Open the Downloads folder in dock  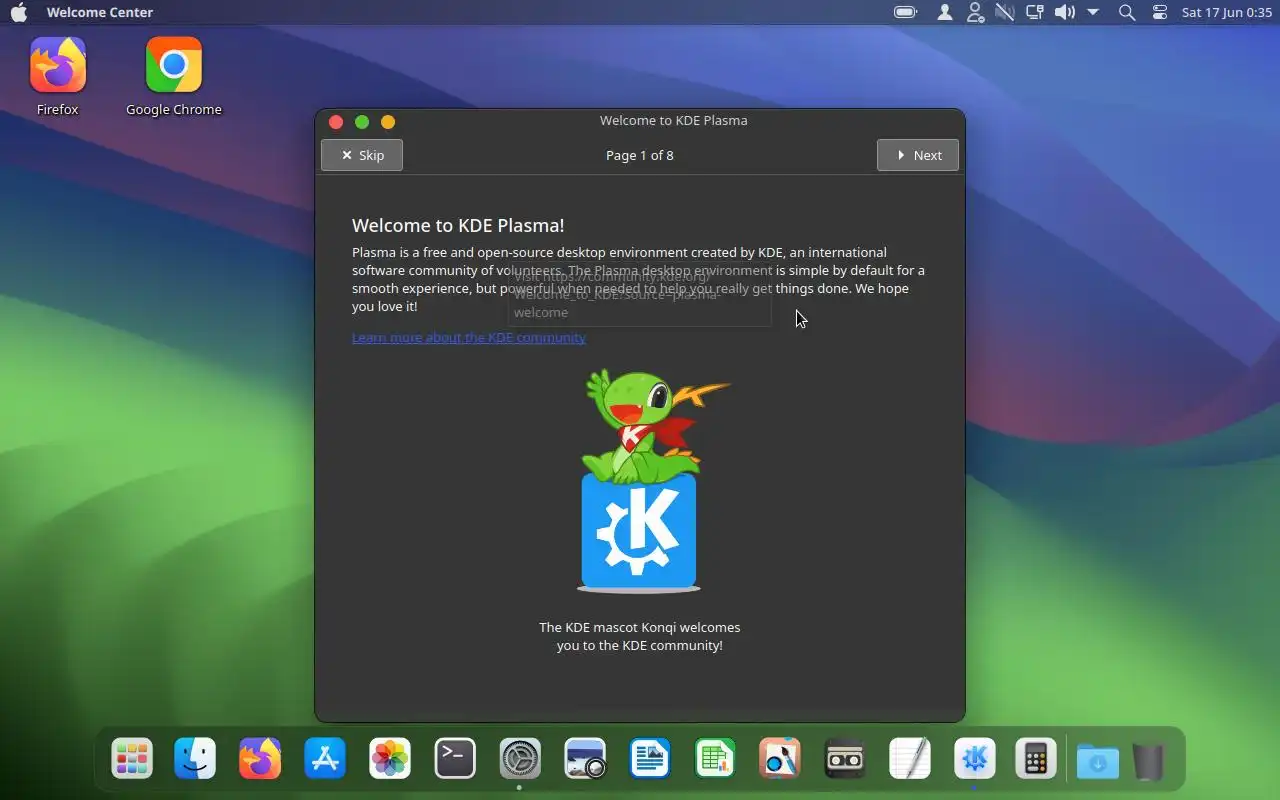tap(1097, 761)
